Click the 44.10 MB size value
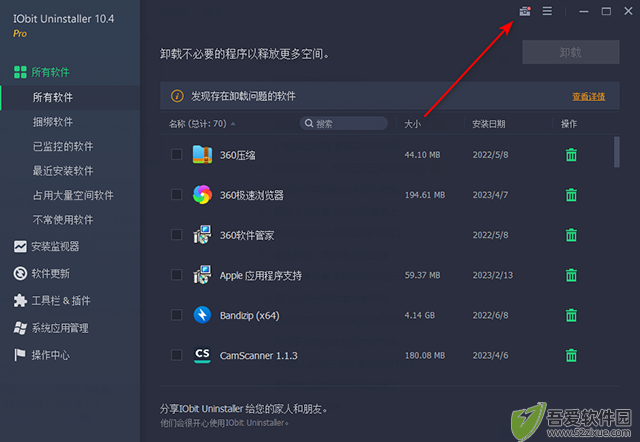Image resolution: width=640 pixels, height=442 pixels. [x=422, y=155]
